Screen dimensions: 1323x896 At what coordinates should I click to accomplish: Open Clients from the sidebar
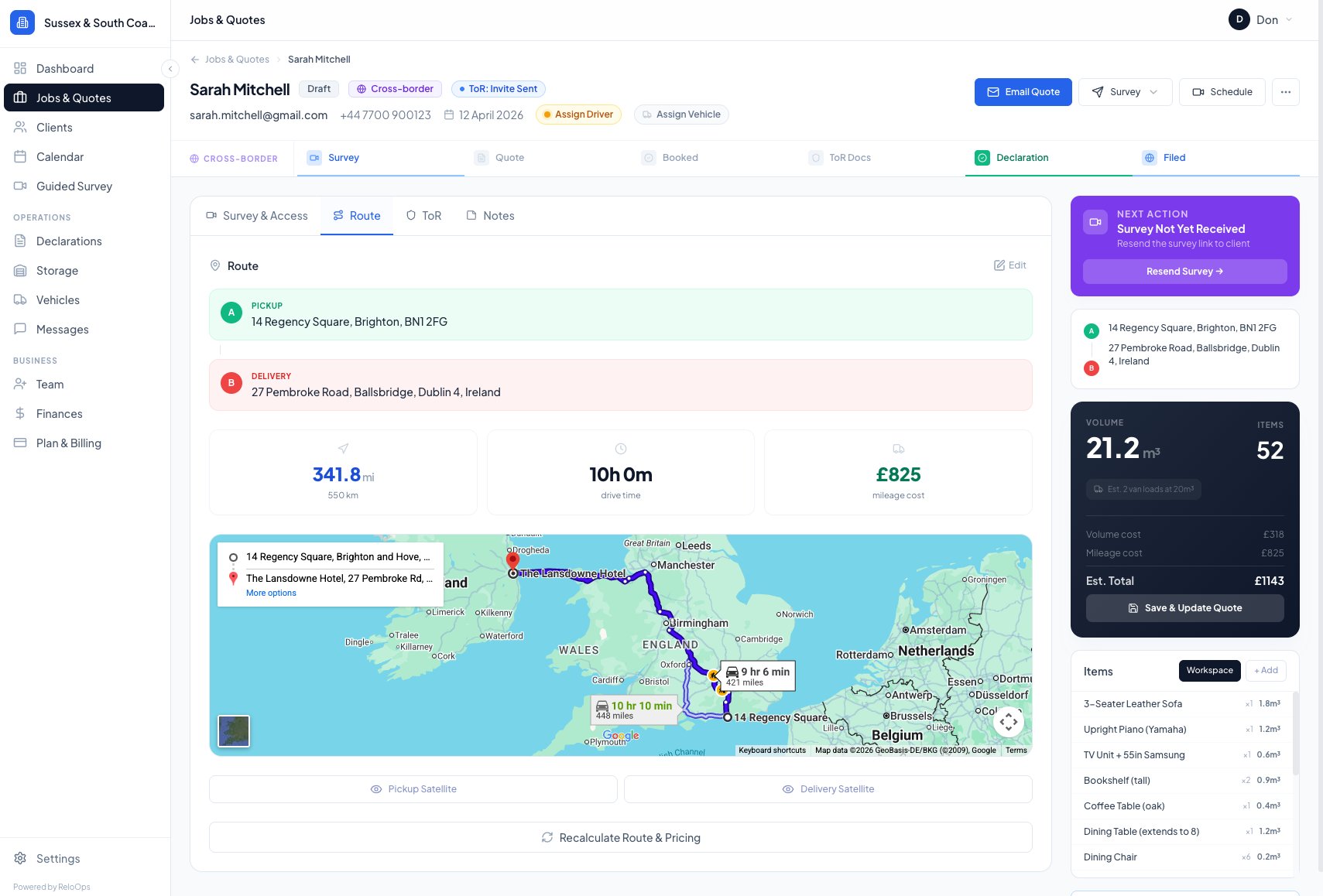point(54,127)
